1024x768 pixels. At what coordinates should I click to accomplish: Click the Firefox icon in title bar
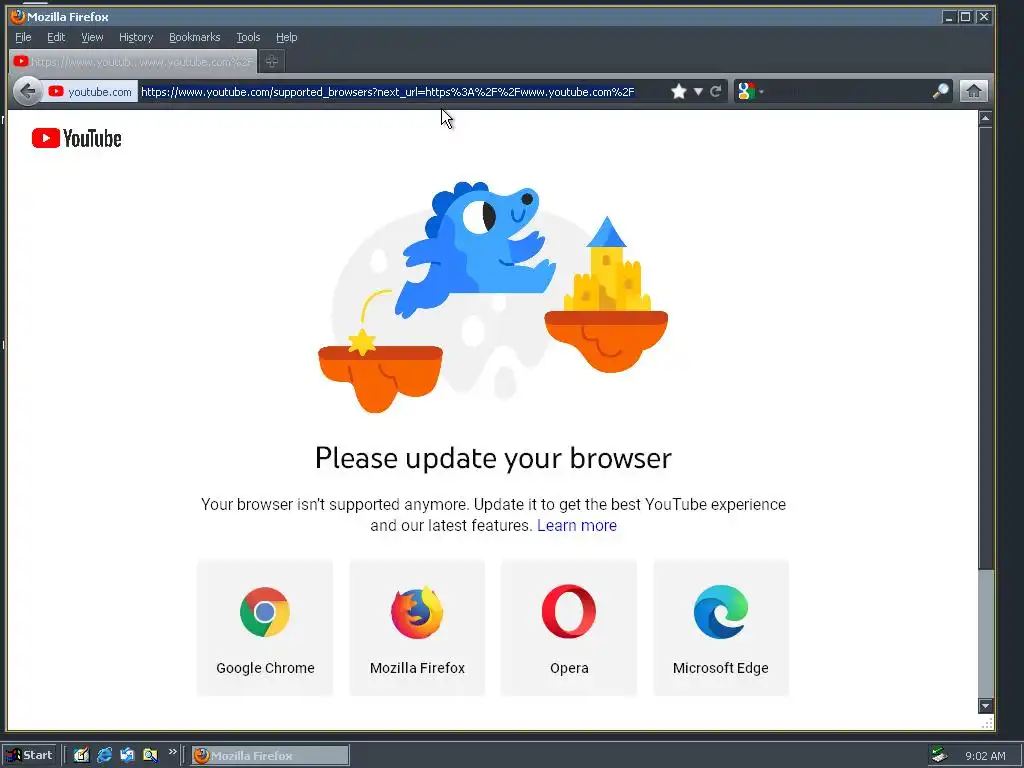(18, 16)
